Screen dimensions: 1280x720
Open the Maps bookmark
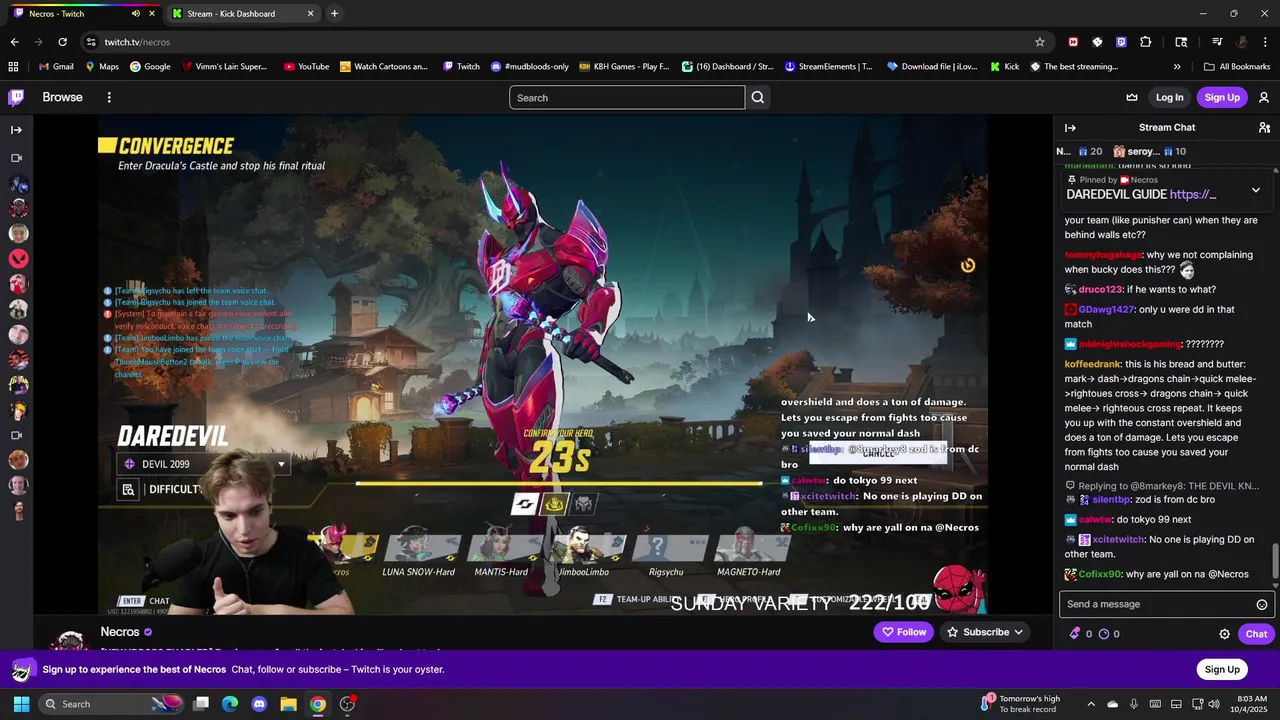click(102, 67)
